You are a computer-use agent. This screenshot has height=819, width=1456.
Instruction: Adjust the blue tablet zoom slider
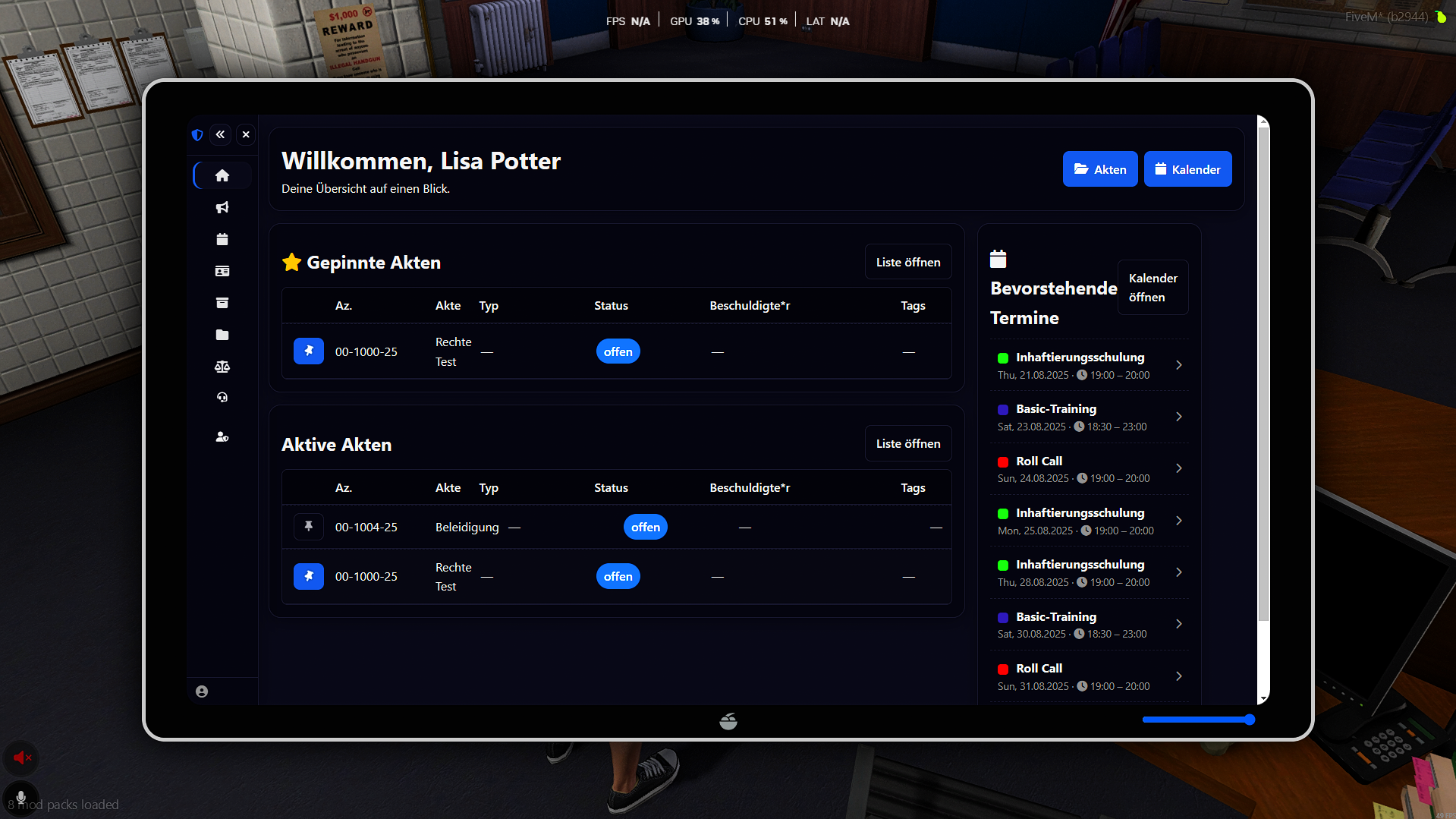tap(1198, 720)
